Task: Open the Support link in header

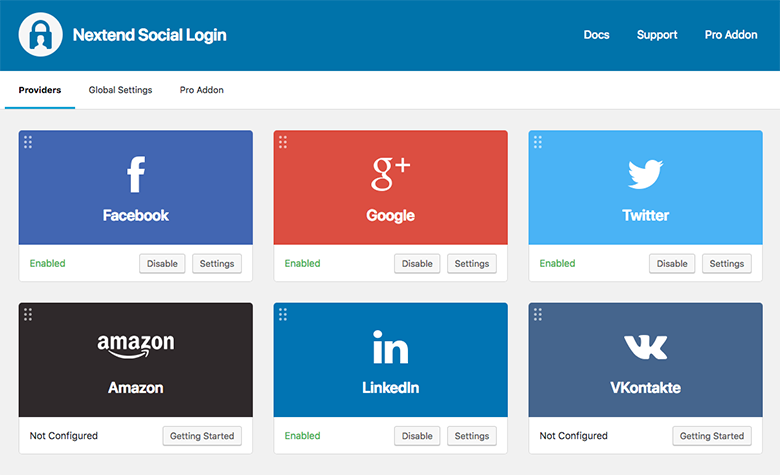Action: pyautogui.click(x=657, y=35)
